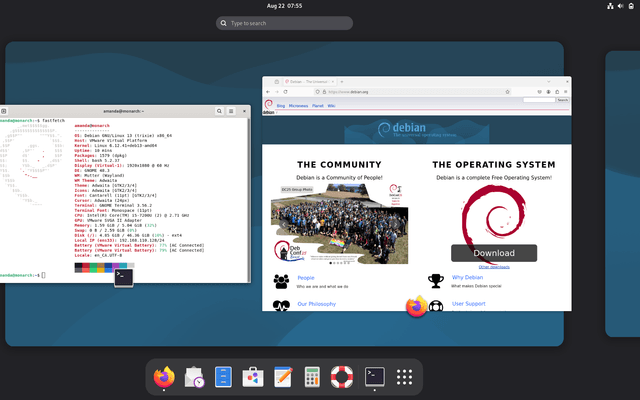Click the DC25 Group Photo image
This screenshot has height=400, width=640.
pyautogui.click(x=339, y=224)
